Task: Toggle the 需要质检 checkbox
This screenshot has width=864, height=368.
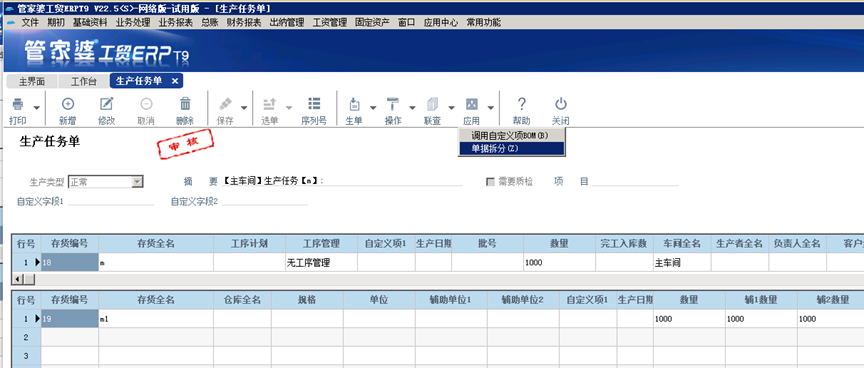Action: coord(490,182)
